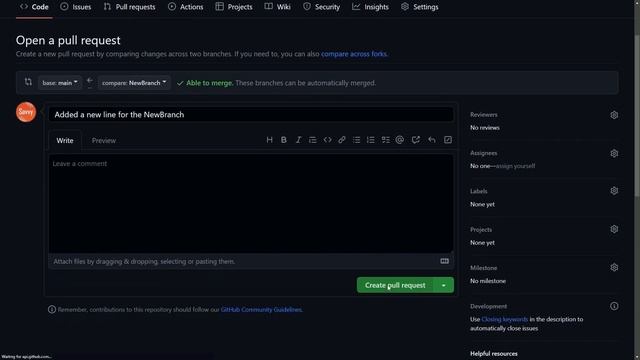Click the Helpful resources heading
Screen dimensions: 640x360
pos(493,353)
